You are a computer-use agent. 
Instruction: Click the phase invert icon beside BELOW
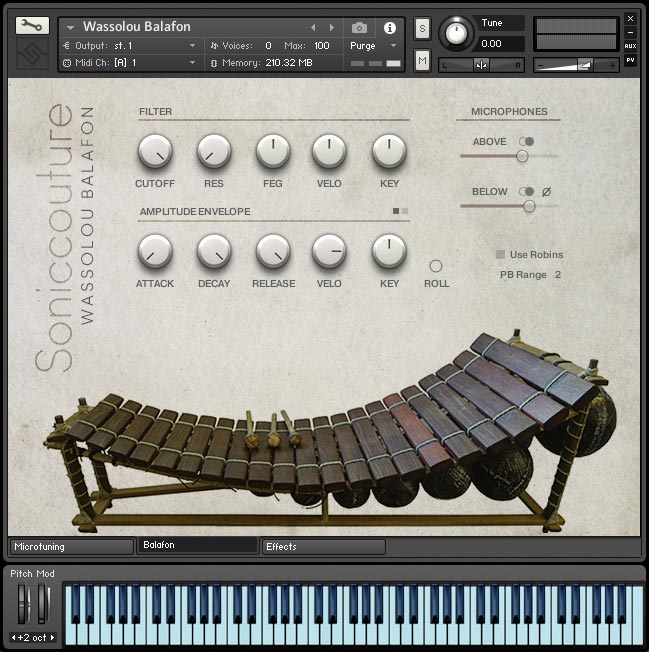[x=546, y=192]
